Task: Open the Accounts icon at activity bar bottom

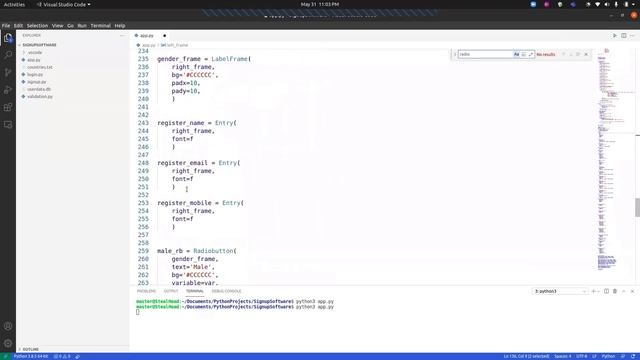Action: pos(8,326)
